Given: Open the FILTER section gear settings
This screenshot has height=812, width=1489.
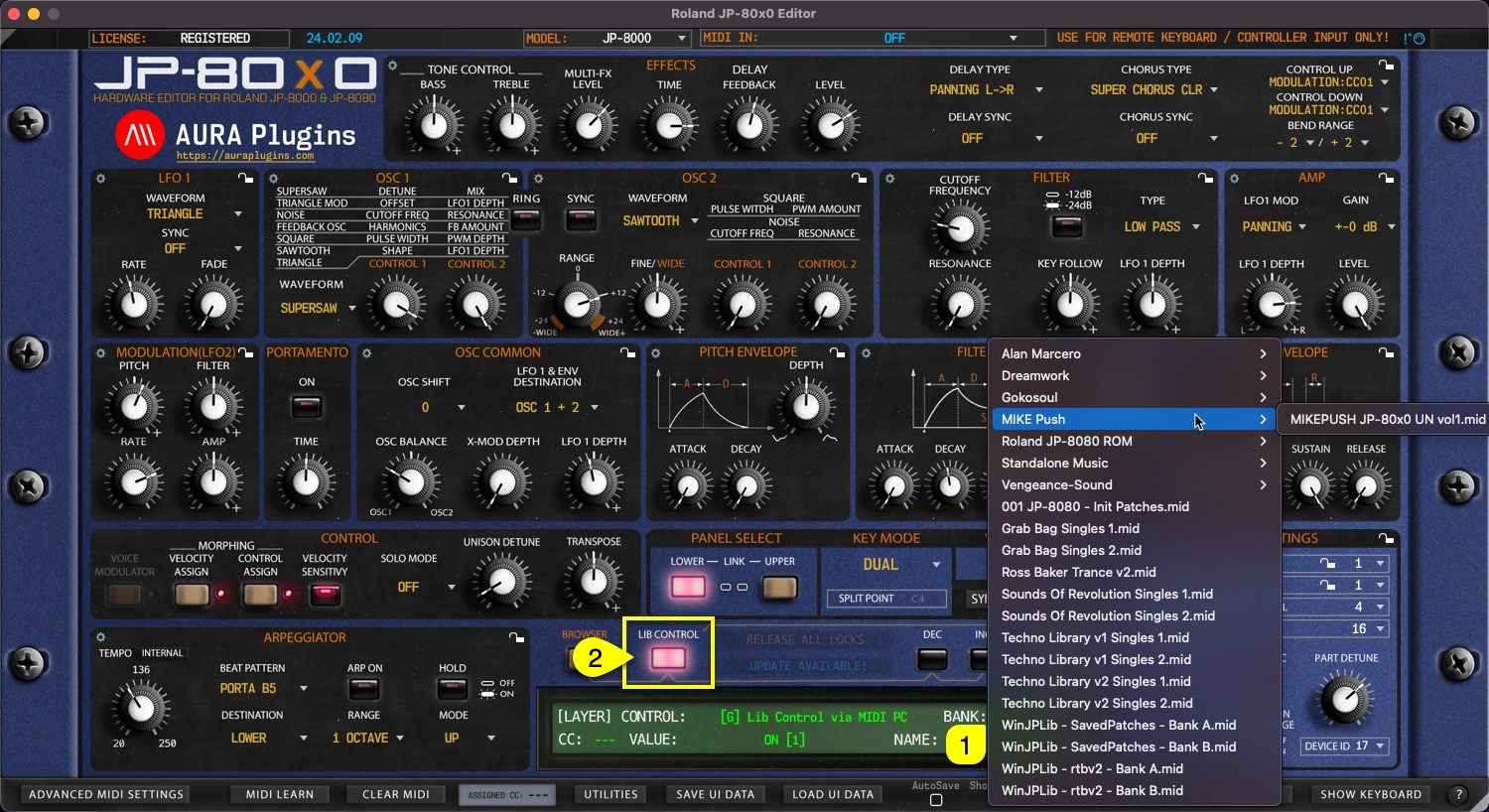Looking at the screenshot, I should (x=889, y=179).
